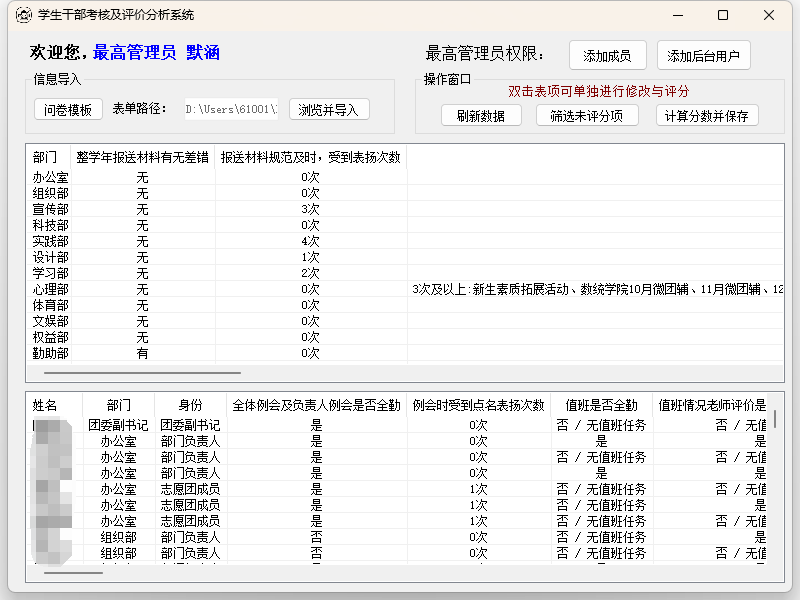Open the 问卷模板 questionnaire template
The width and height of the screenshot is (800, 600).
click(x=69, y=110)
